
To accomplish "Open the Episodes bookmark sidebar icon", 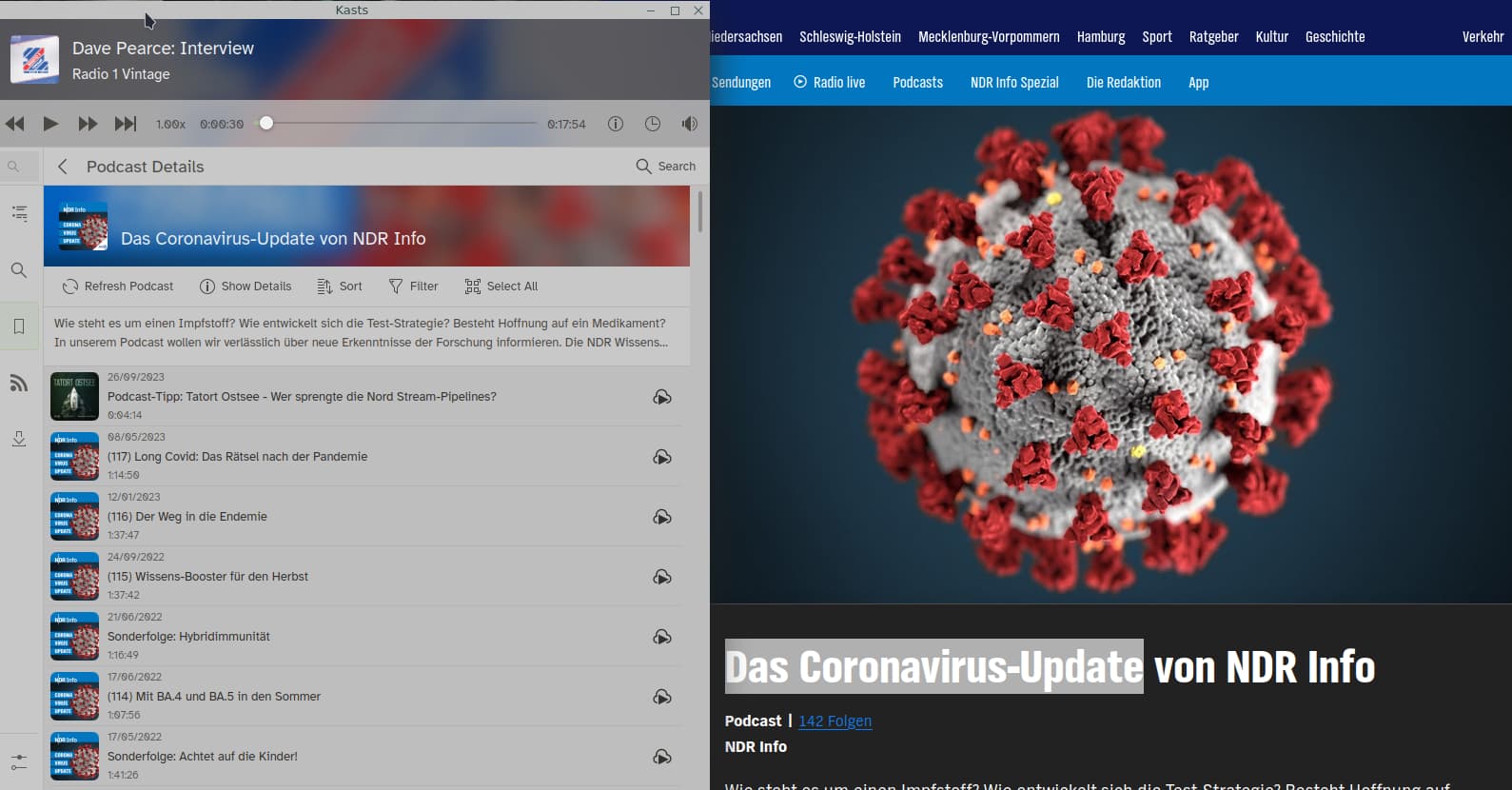I will pos(19,326).
